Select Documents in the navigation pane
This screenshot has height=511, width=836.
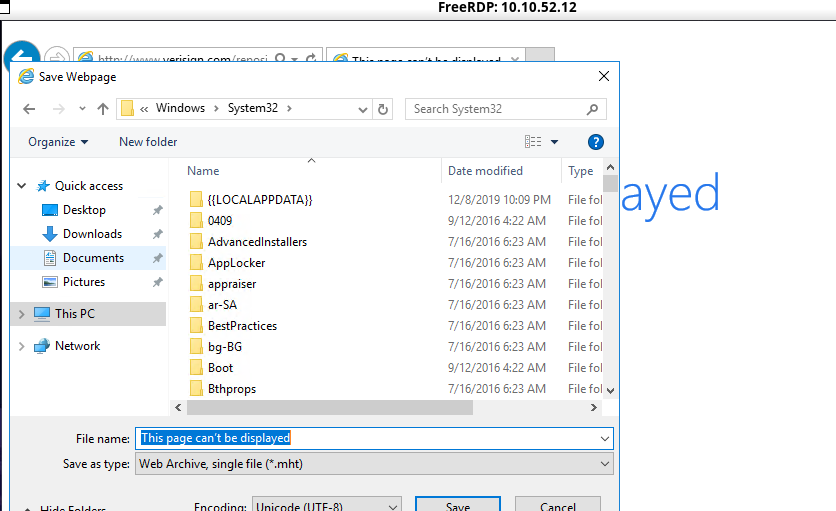(93, 258)
